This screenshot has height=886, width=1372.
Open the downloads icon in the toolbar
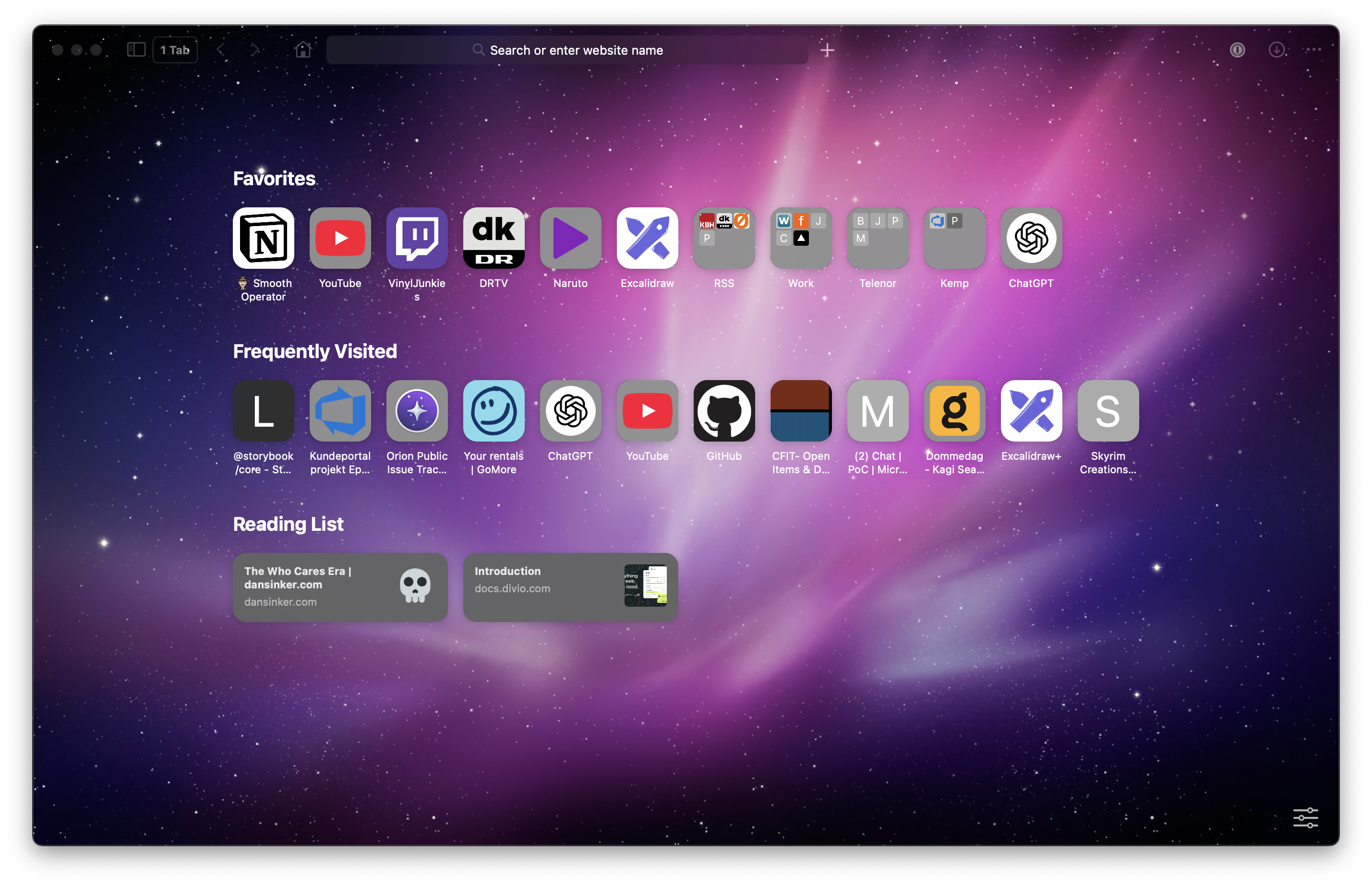(x=1276, y=50)
